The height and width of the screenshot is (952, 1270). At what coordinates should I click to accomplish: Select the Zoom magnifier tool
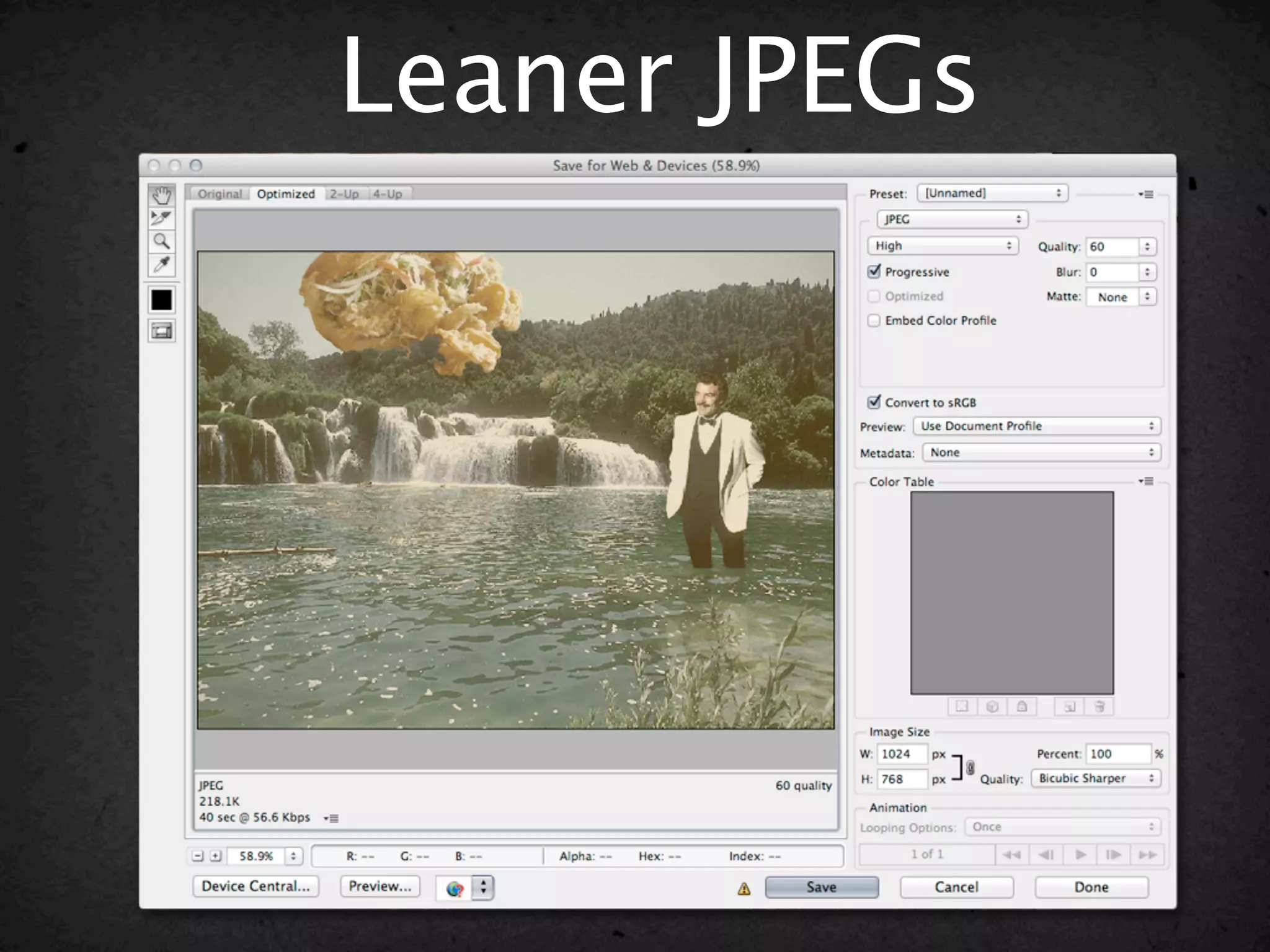(161, 241)
